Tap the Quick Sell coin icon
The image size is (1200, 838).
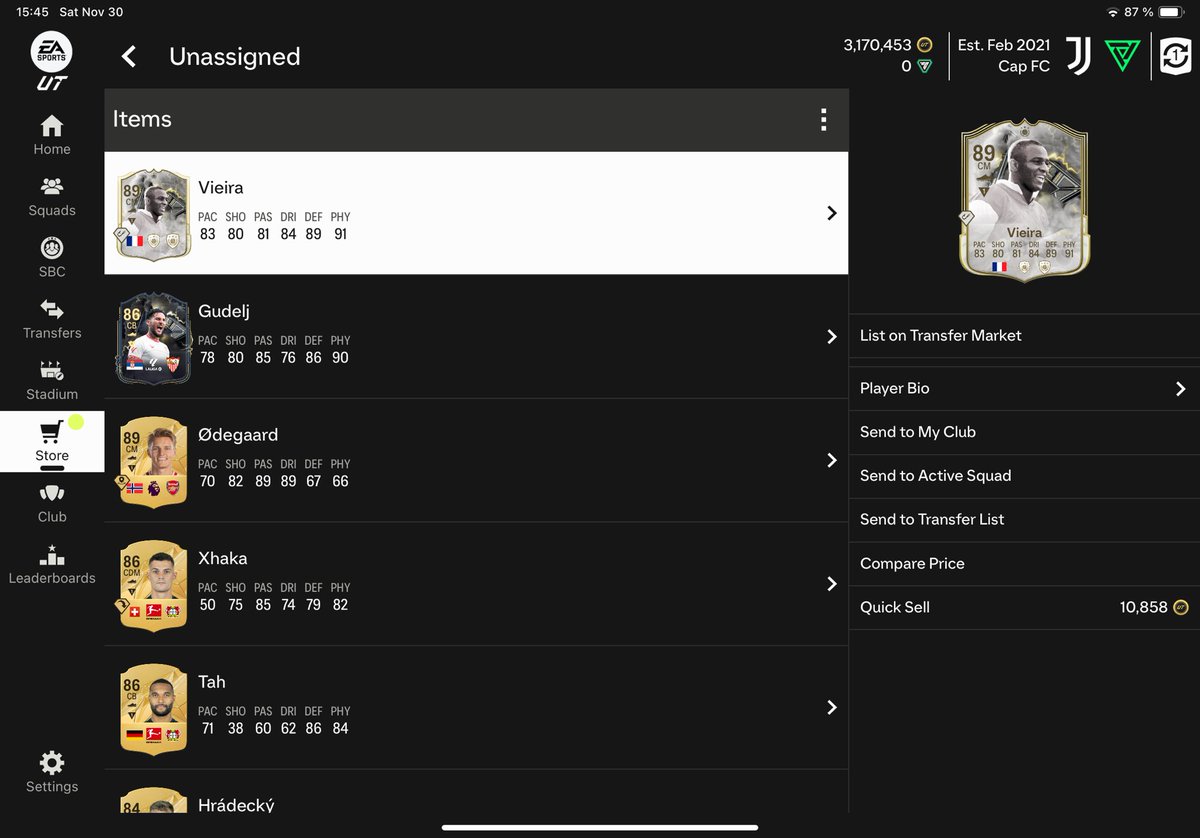pos(1181,607)
